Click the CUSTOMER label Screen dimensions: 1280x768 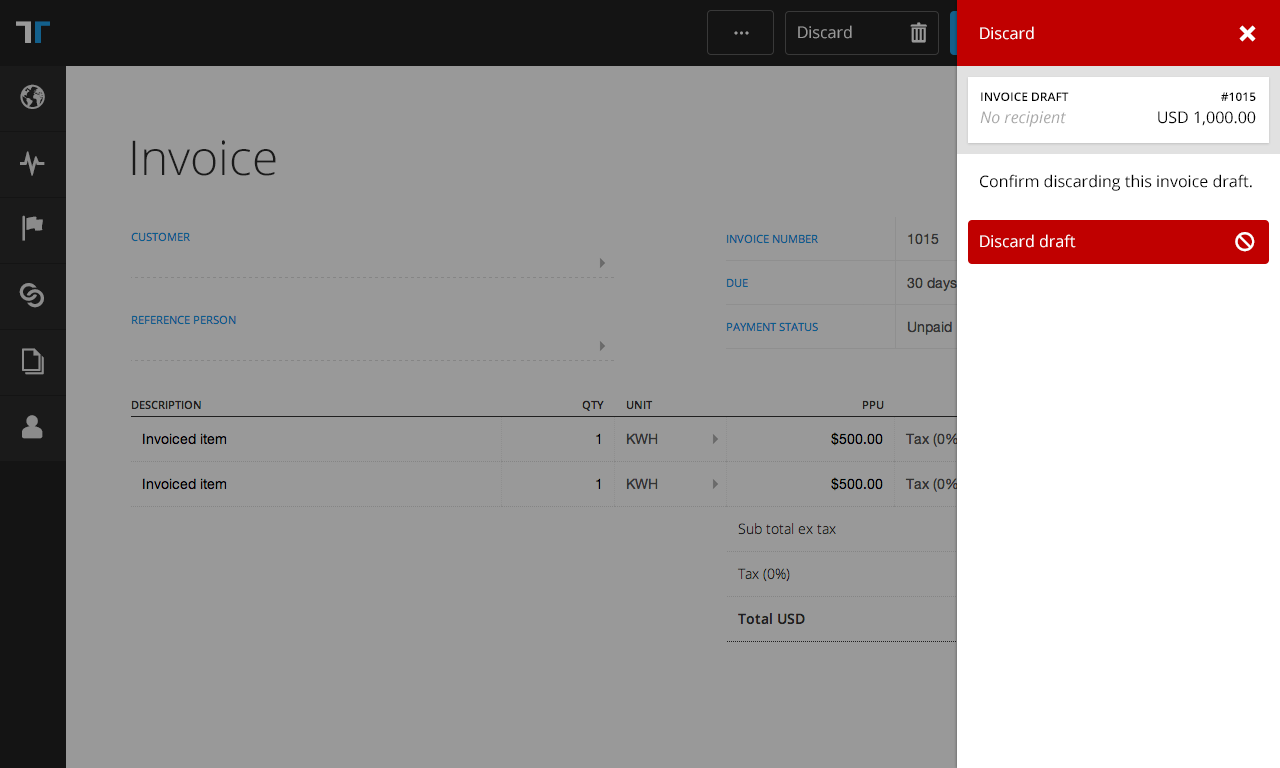click(x=160, y=237)
